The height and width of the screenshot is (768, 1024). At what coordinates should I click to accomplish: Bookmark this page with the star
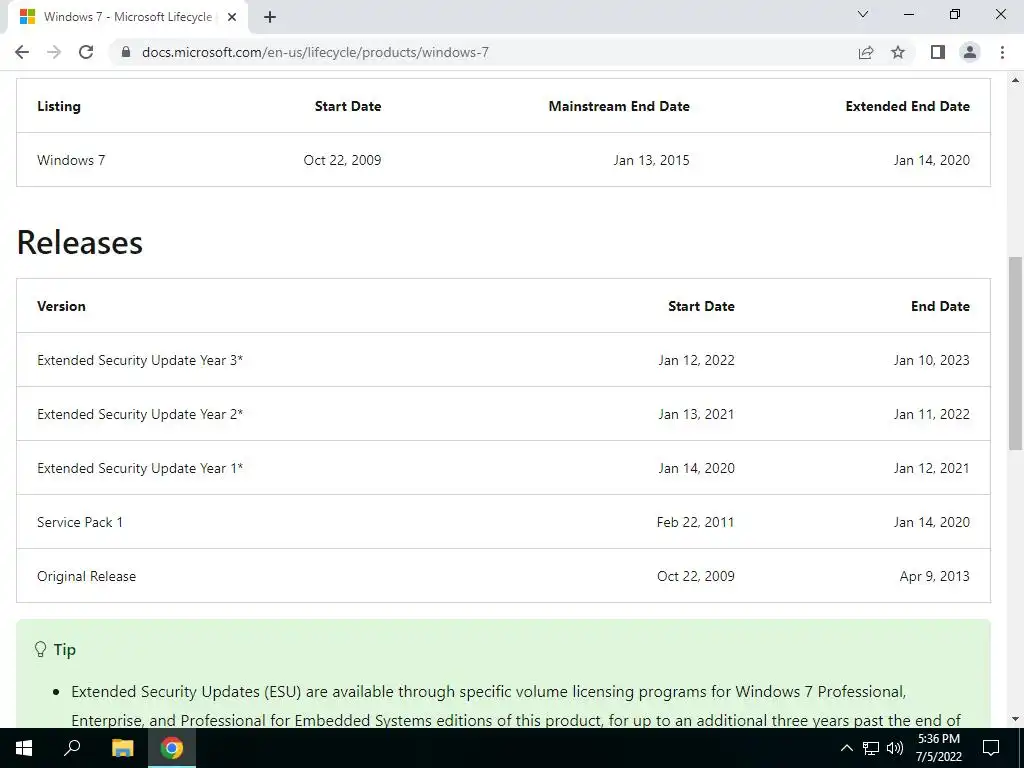898,52
